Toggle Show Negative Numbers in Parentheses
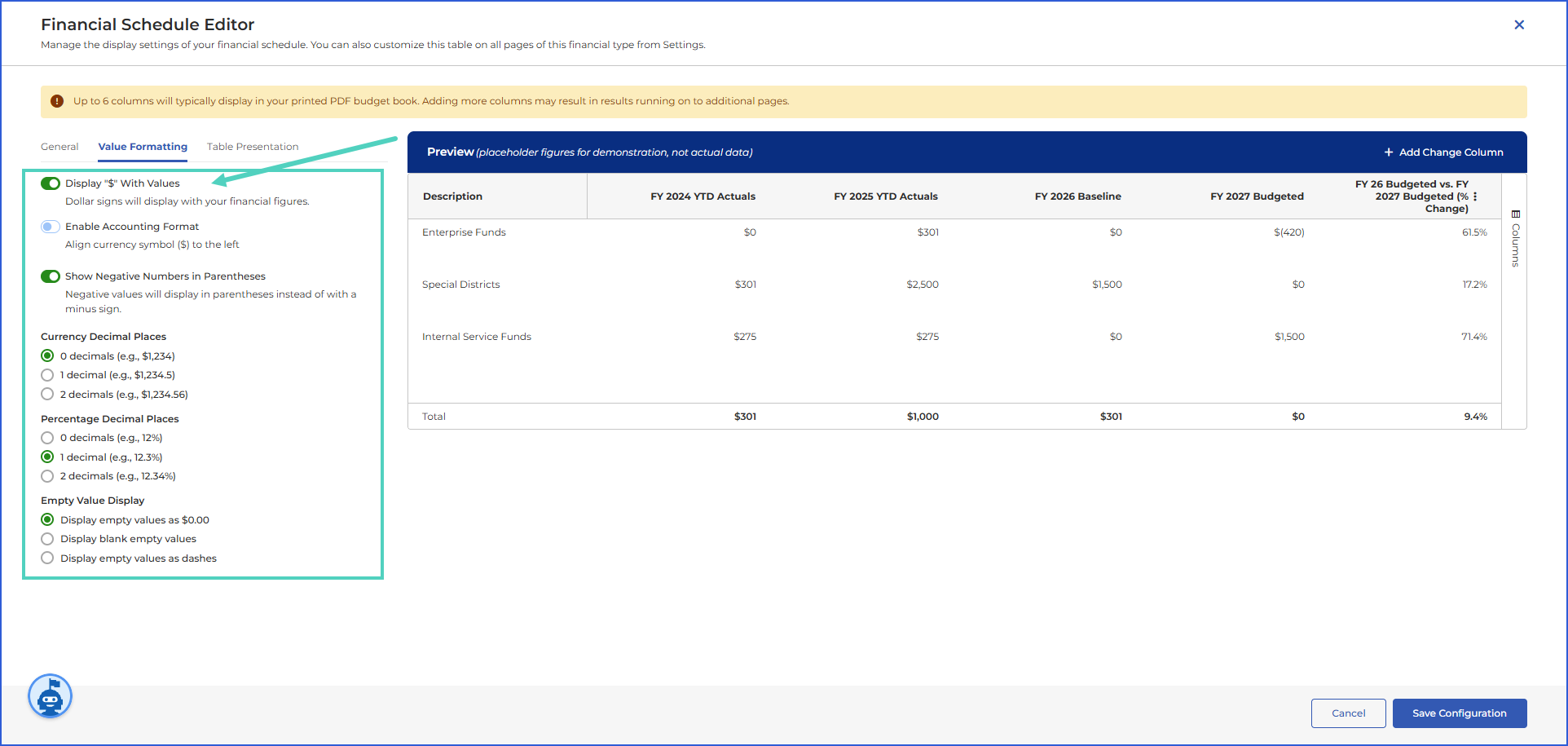The height and width of the screenshot is (746, 1568). [x=51, y=276]
